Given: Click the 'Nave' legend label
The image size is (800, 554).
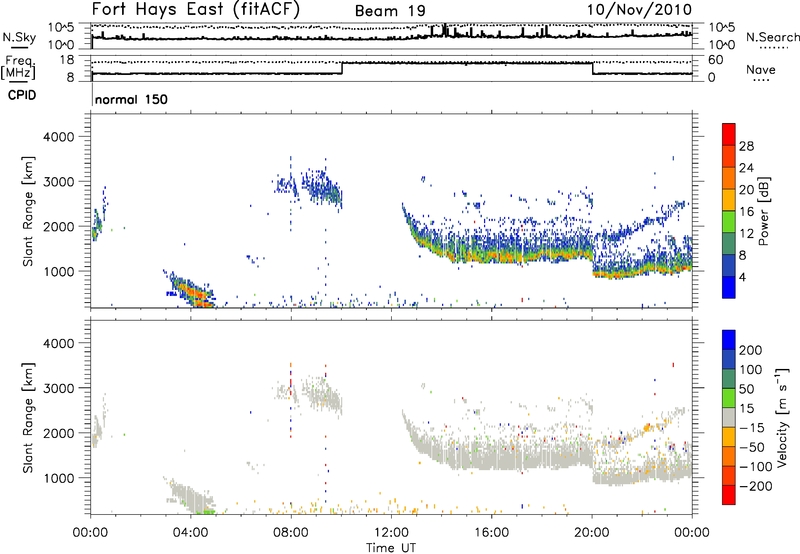Looking at the screenshot, I should tap(761, 70).
